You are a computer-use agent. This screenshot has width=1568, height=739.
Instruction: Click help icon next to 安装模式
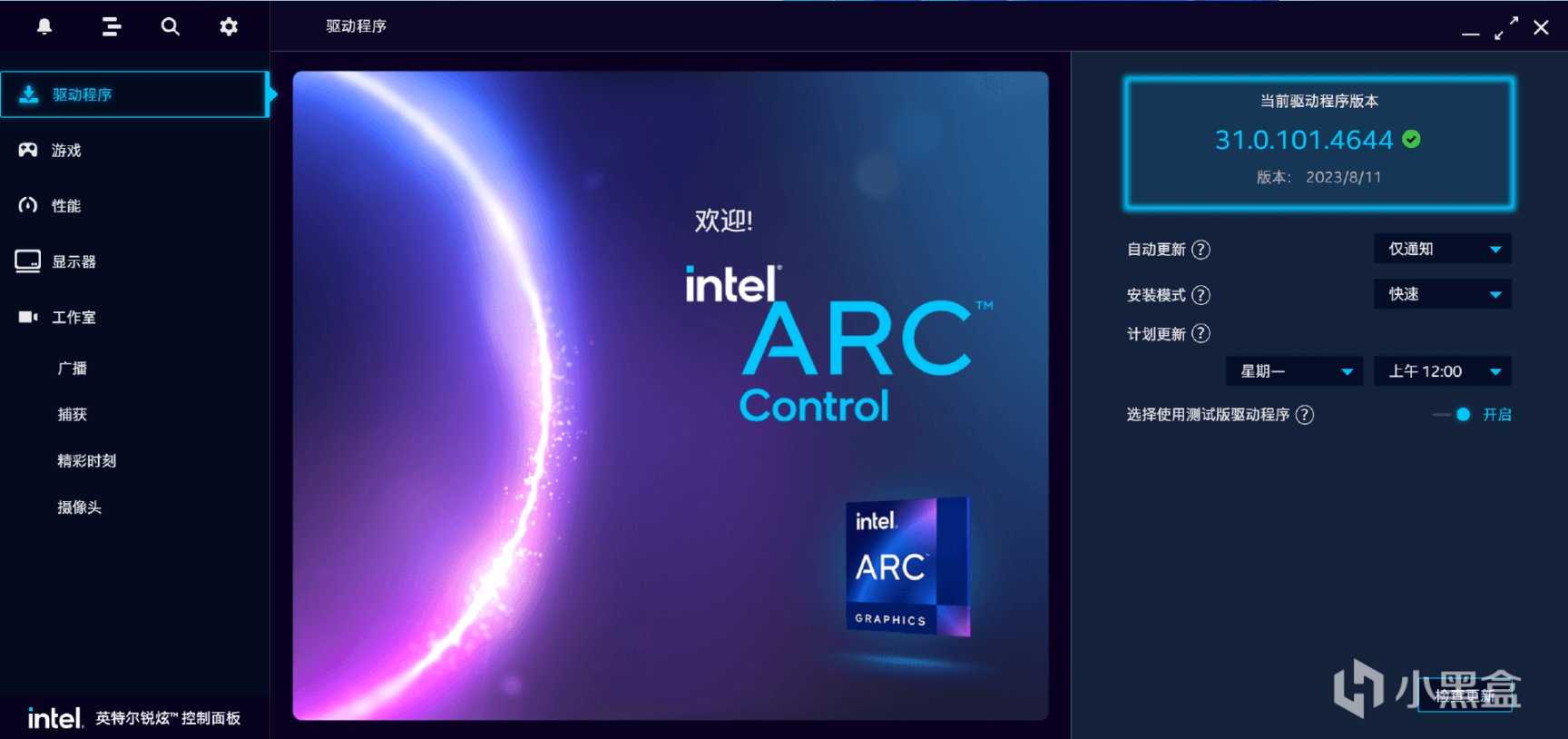[x=1200, y=295]
